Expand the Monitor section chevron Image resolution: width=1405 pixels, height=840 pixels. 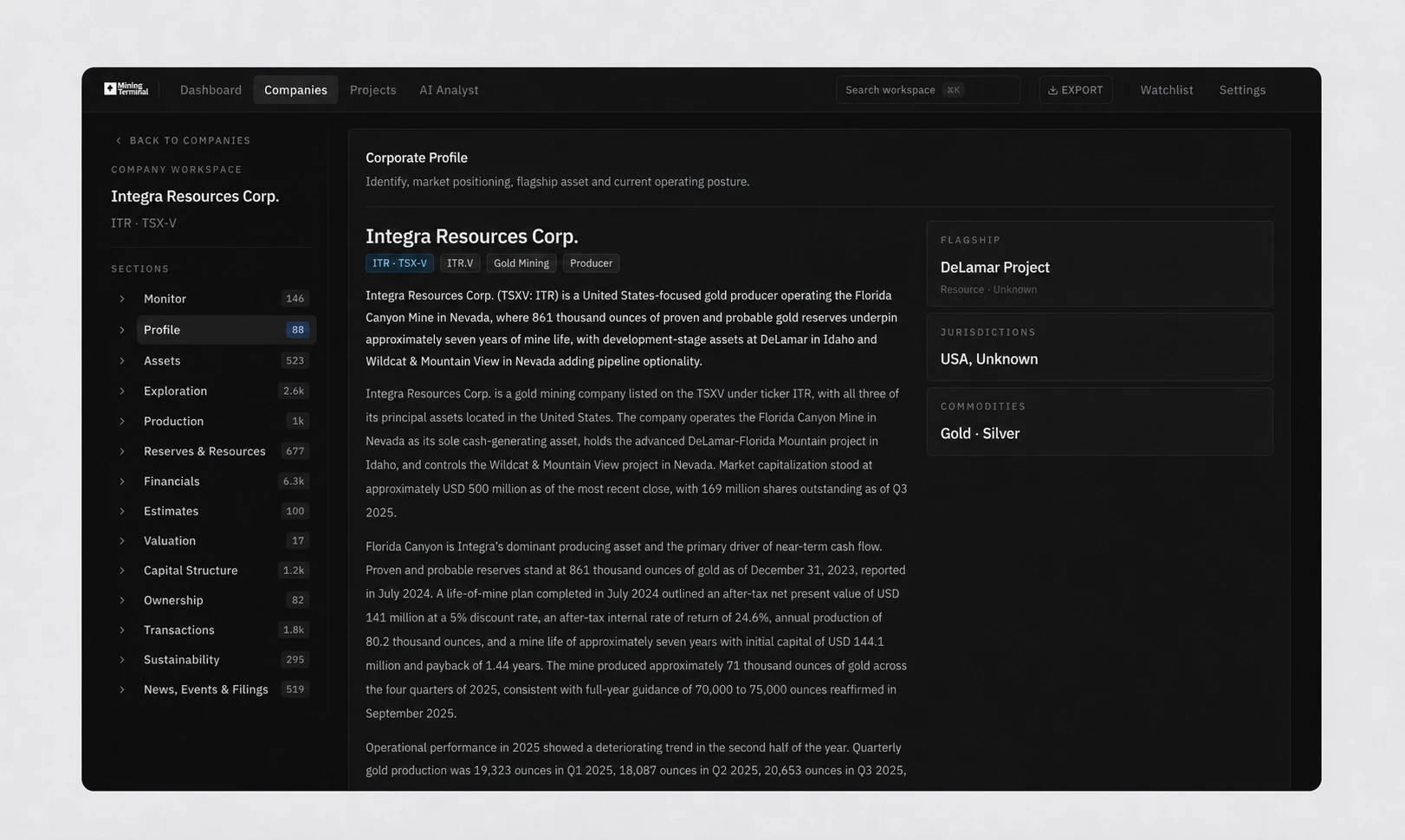122,299
